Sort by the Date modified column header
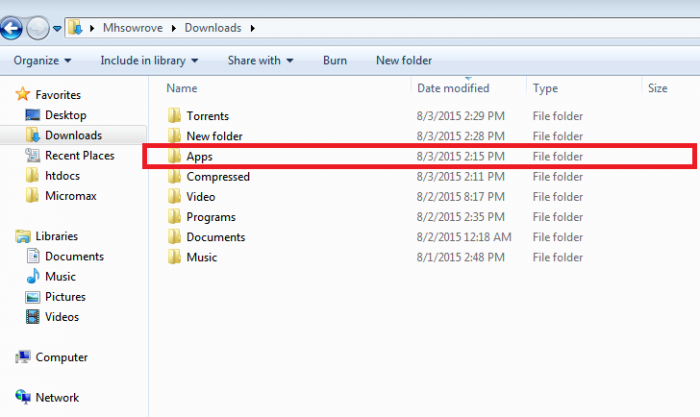The image size is (700, 417). coord(453,88)
